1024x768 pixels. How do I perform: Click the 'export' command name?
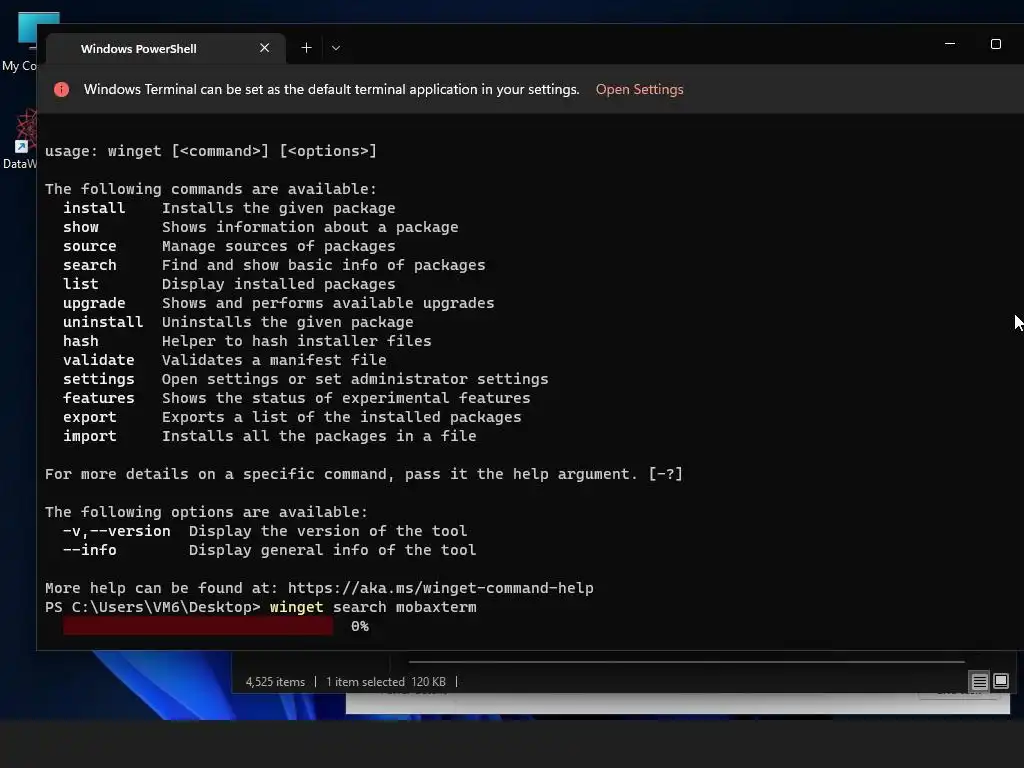pos(89,417)
